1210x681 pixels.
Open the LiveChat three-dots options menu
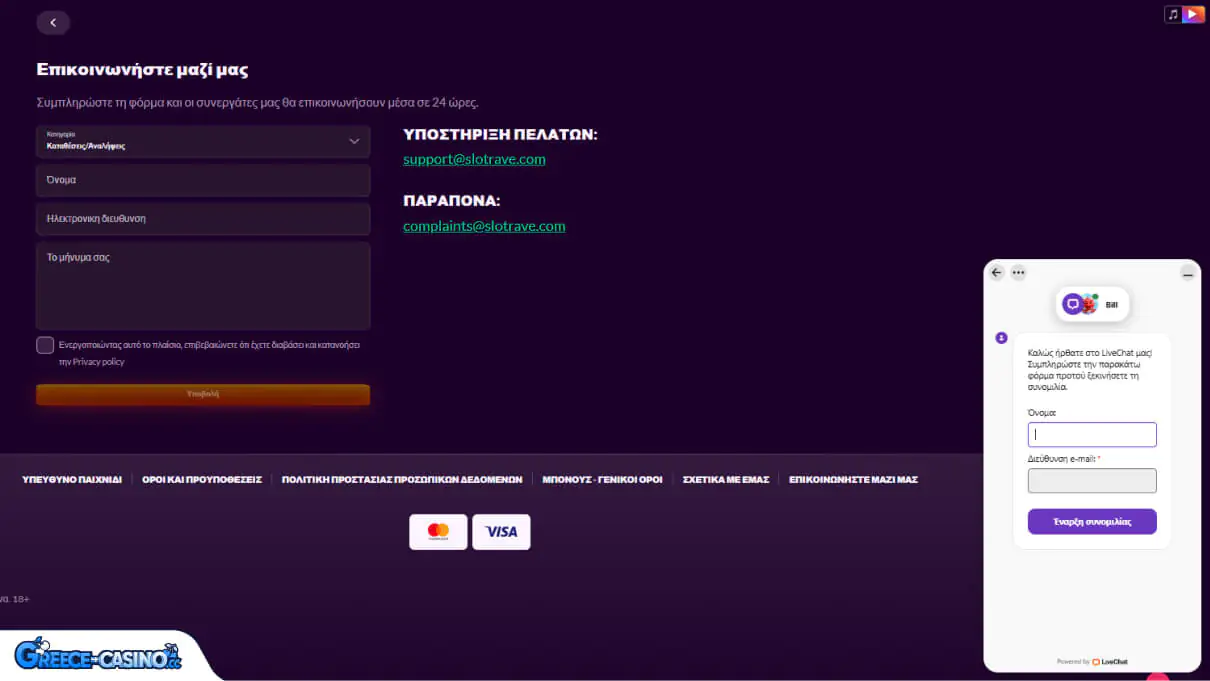tap(1018, 272)
